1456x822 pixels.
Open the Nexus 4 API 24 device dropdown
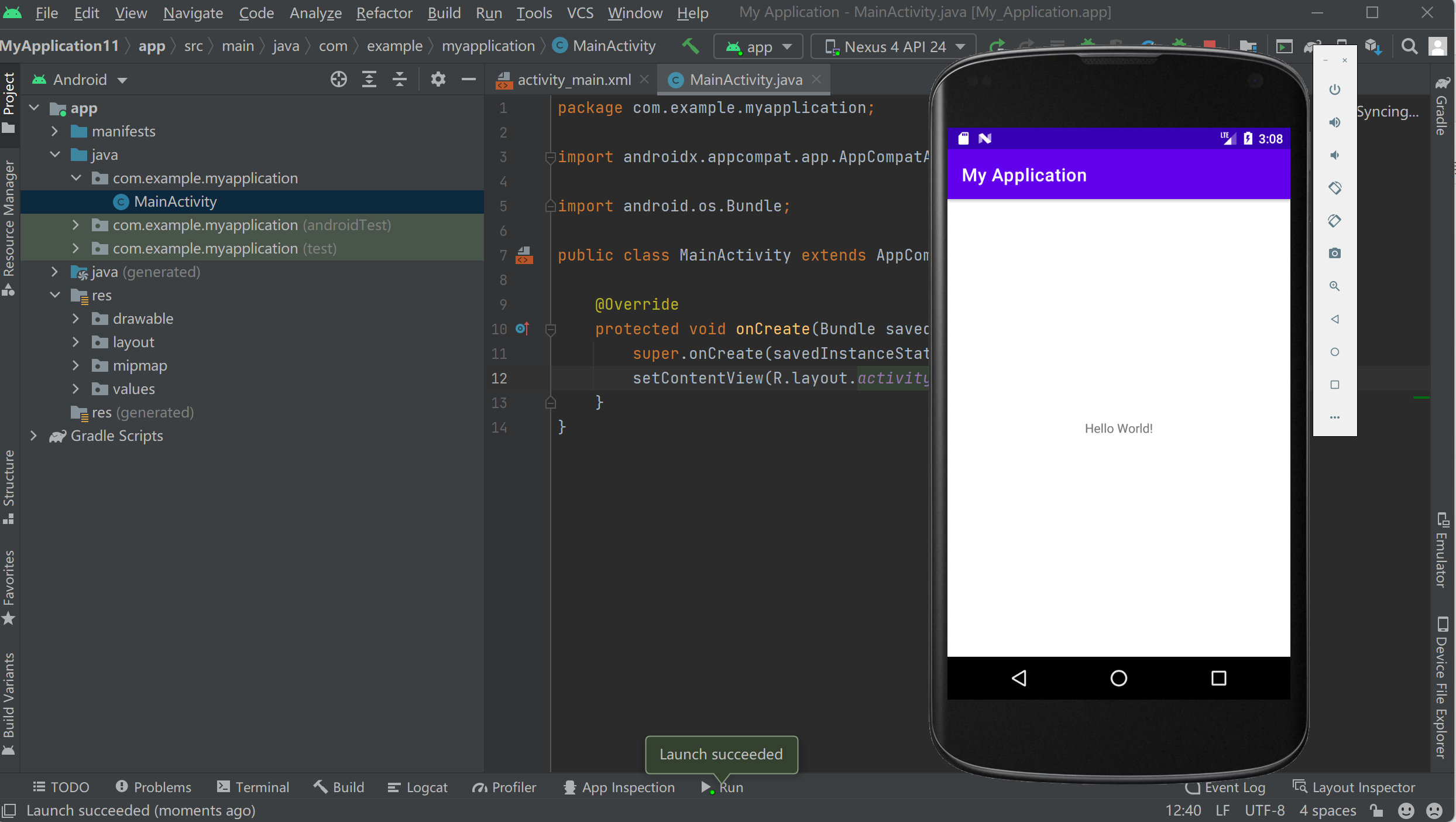point(894,46)
